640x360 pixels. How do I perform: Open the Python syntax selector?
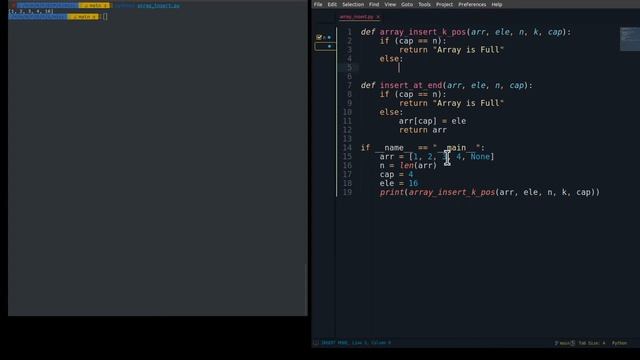pos(619,343)
